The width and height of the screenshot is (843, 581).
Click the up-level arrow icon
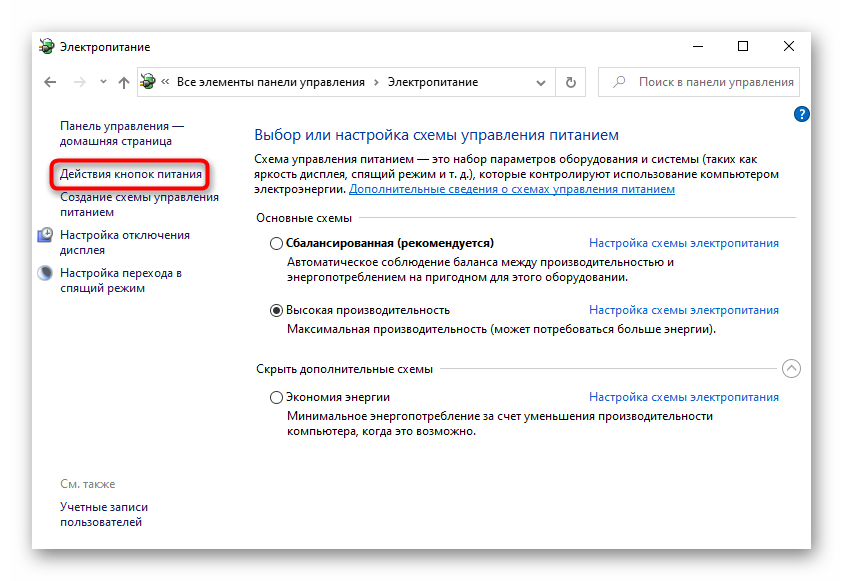pos(124,82)
